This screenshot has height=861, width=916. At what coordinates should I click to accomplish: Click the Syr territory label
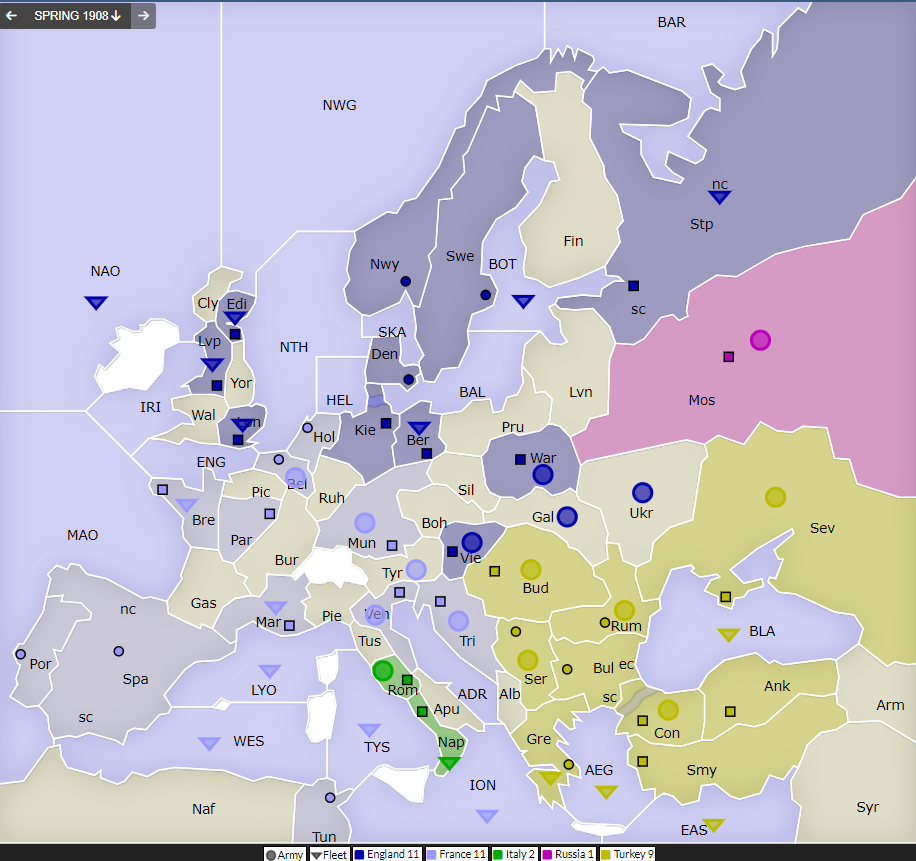point(868,807)
